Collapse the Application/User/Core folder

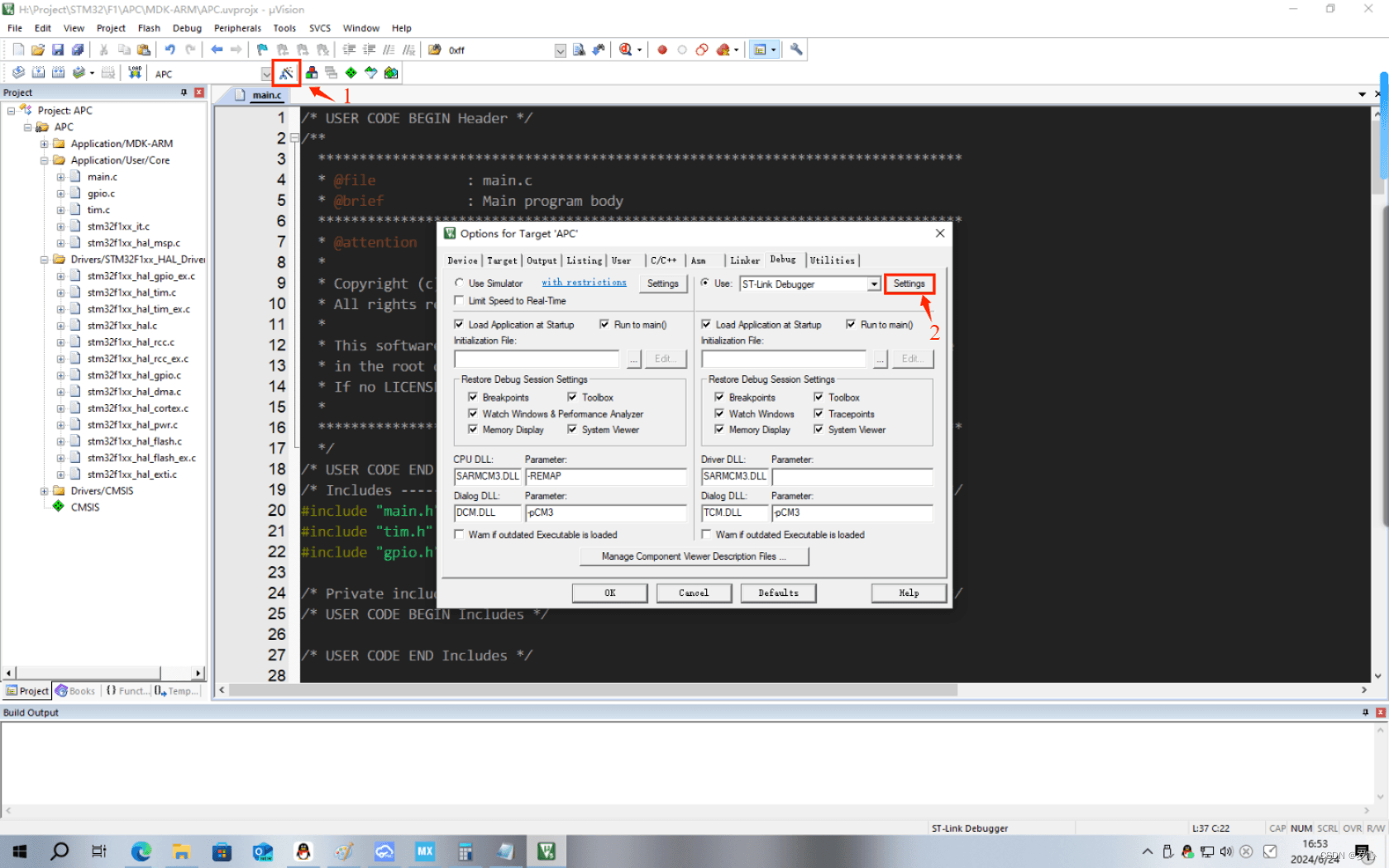tap(44, 160)
